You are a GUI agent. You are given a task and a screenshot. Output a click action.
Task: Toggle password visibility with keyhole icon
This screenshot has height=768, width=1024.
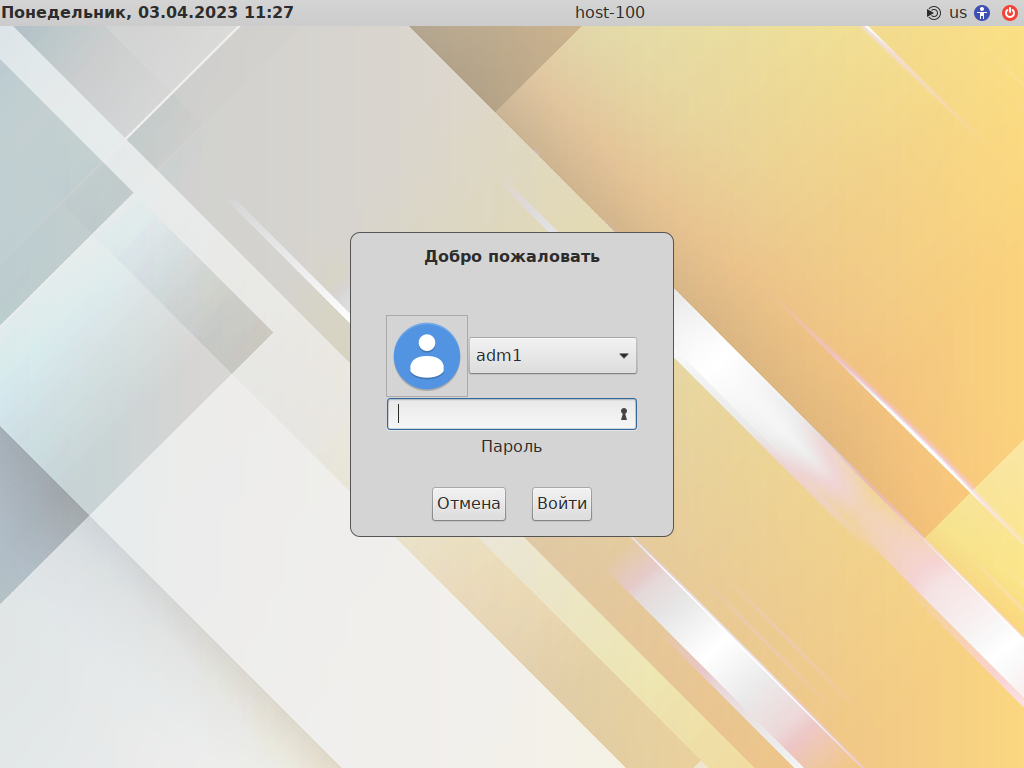622,413
